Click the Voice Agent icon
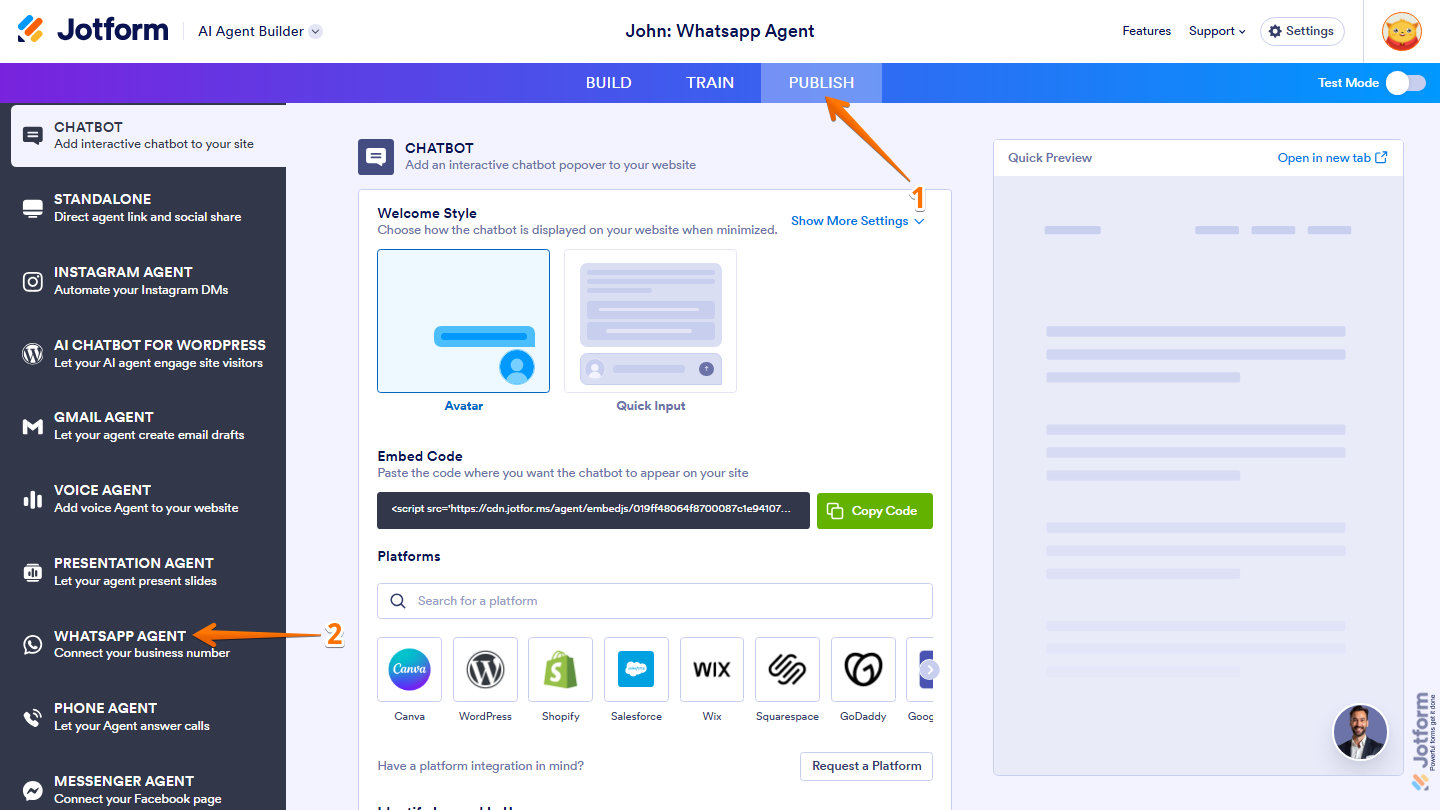The width and height of the screenshot is (1440, 810). [33, 499]
